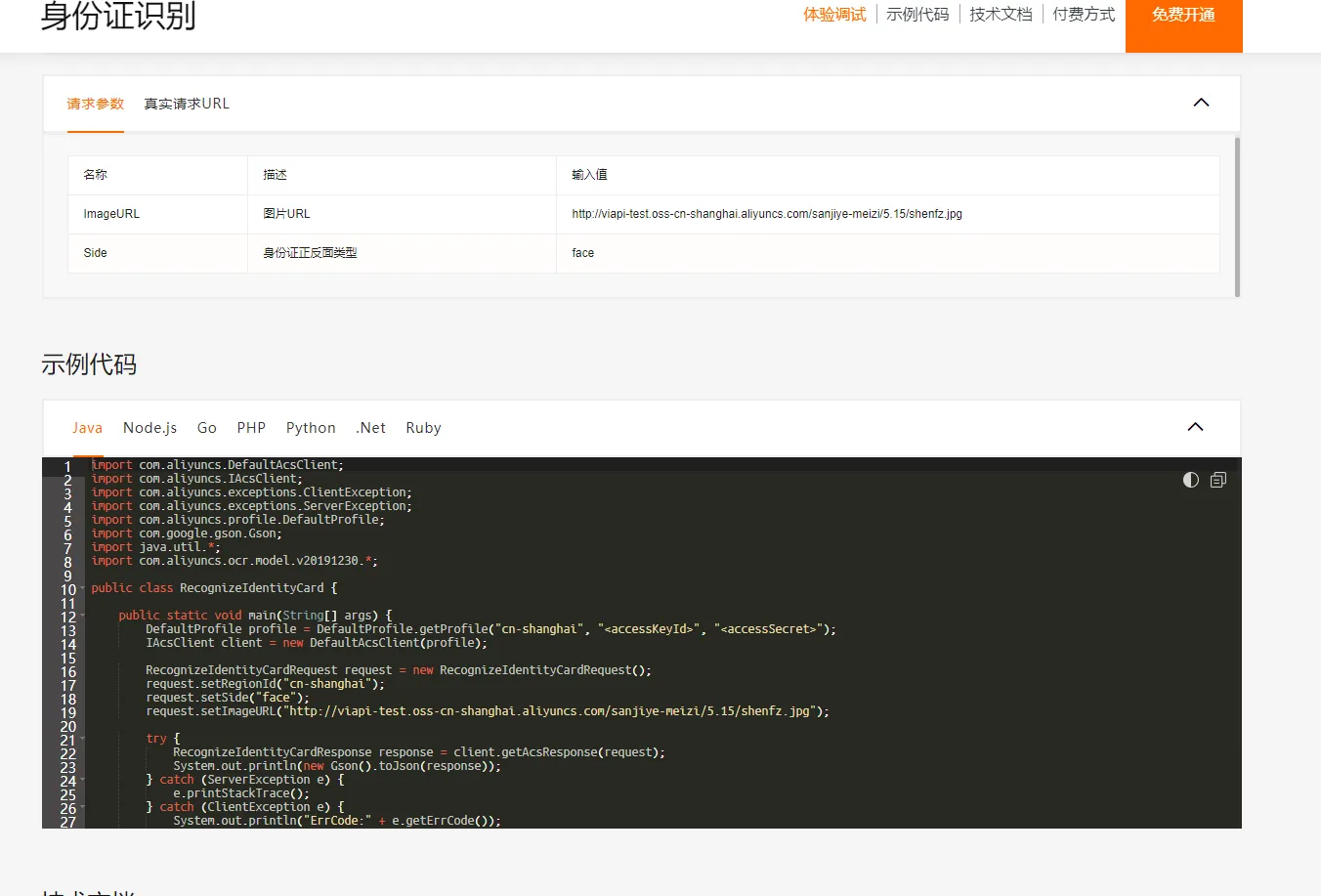
Task: Open the 付费方式 navigation link
Action: (x=1084, y=15)
